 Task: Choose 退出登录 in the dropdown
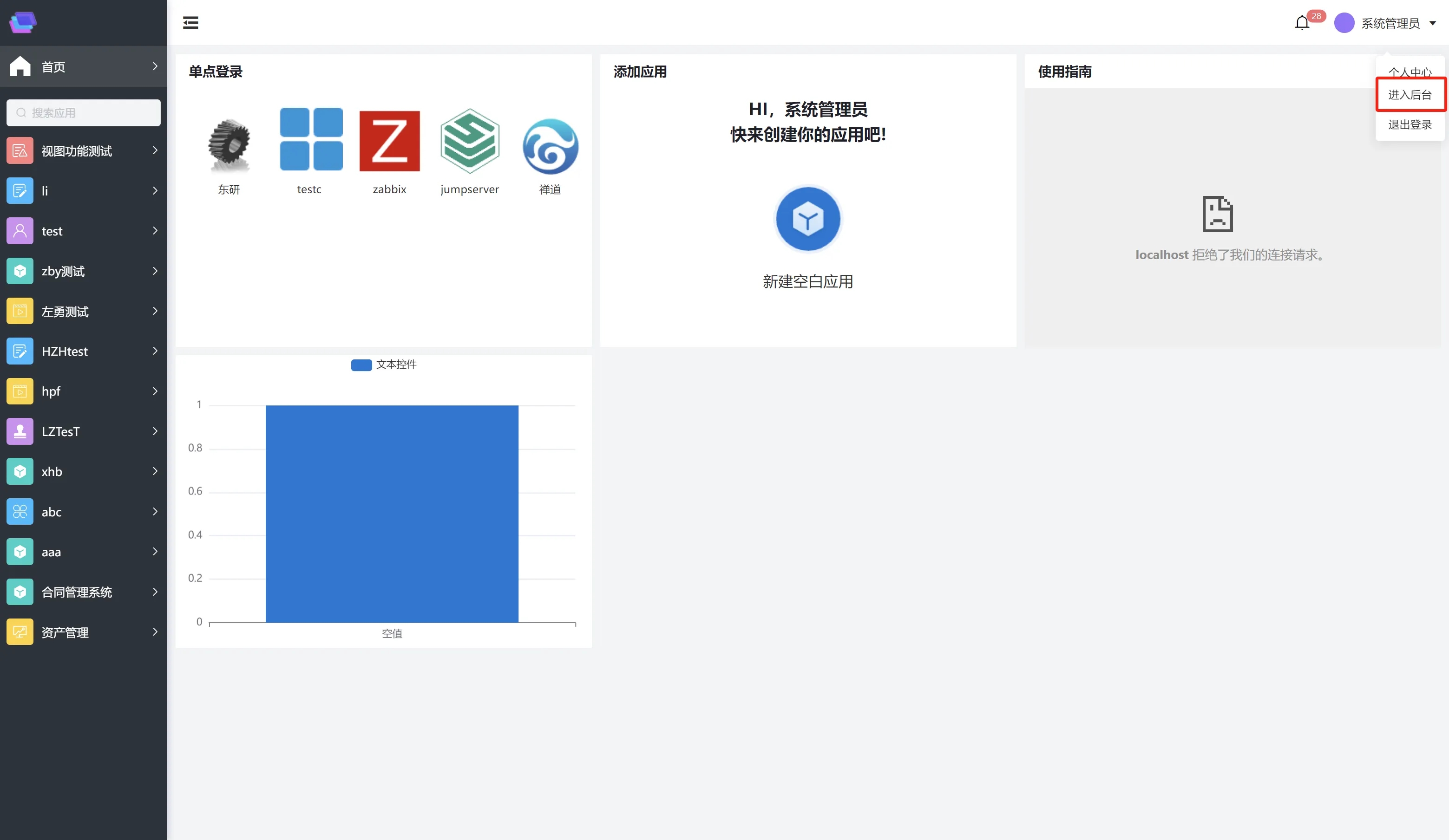click(x=1410, y=125)
